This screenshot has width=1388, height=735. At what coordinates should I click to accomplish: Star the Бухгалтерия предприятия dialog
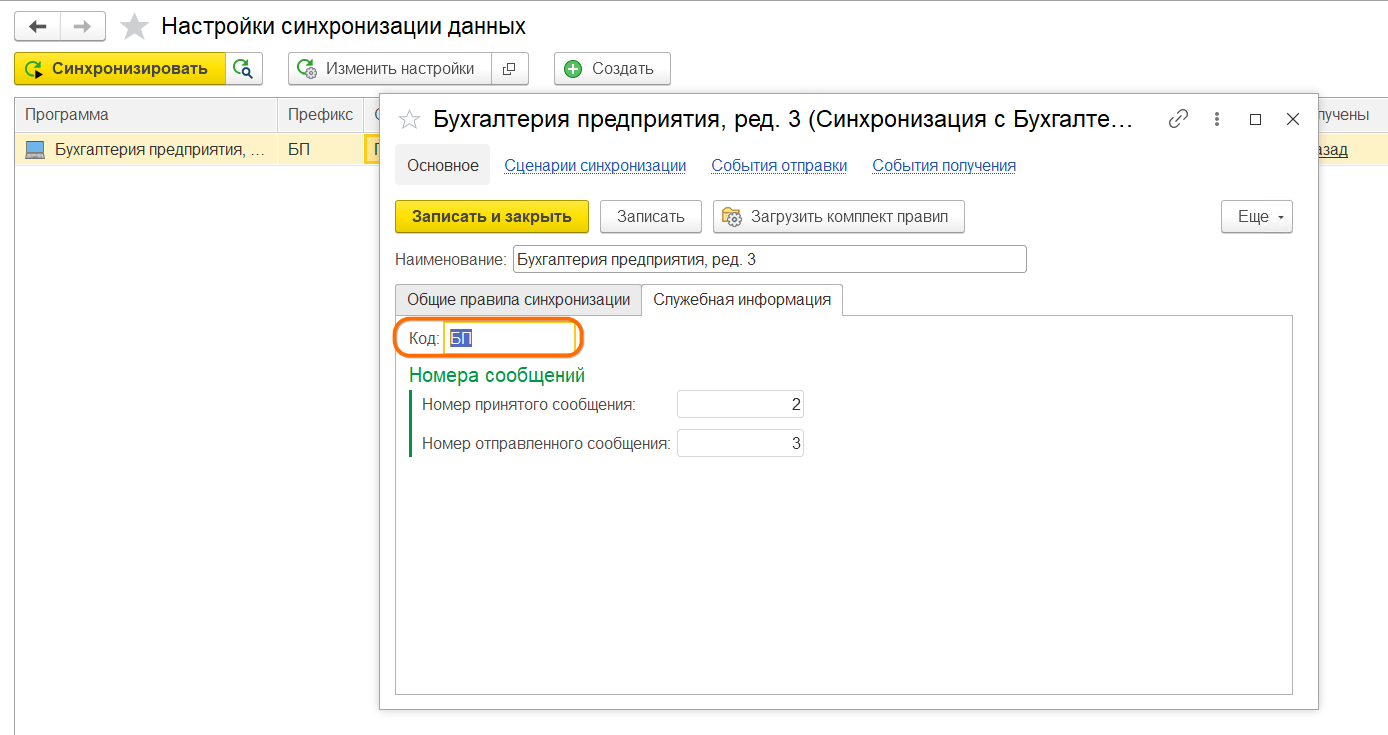coord(409,120)
